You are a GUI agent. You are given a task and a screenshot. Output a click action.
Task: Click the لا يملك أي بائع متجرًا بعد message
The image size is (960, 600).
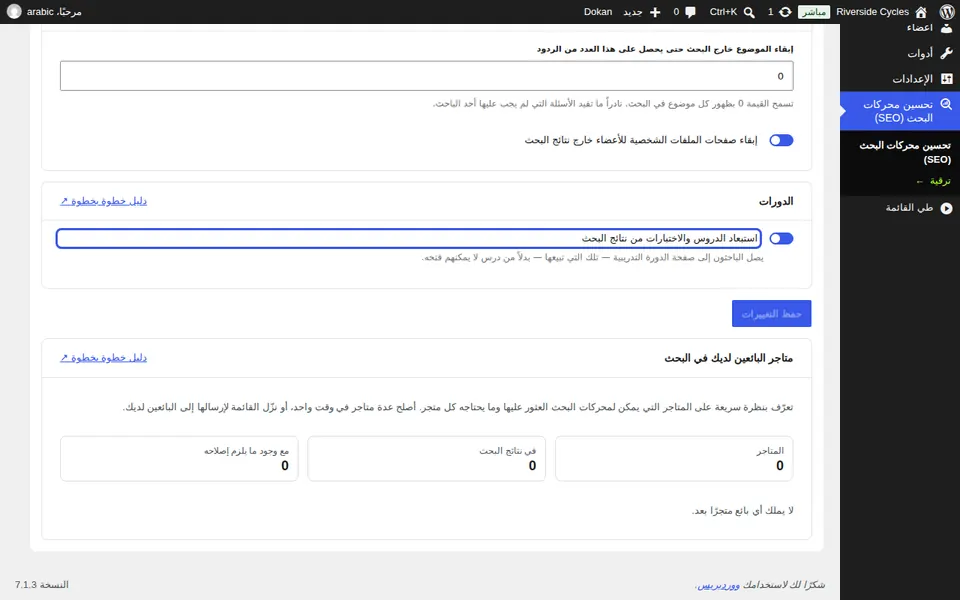click(x=743, y=511)
